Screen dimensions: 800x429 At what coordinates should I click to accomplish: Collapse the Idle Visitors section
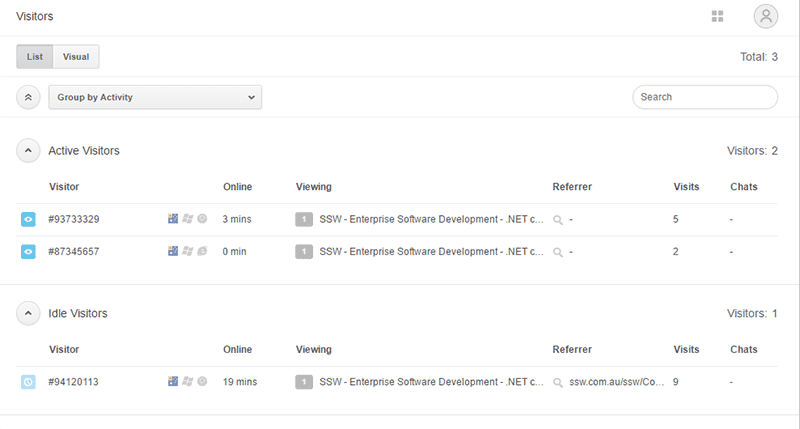28,313
